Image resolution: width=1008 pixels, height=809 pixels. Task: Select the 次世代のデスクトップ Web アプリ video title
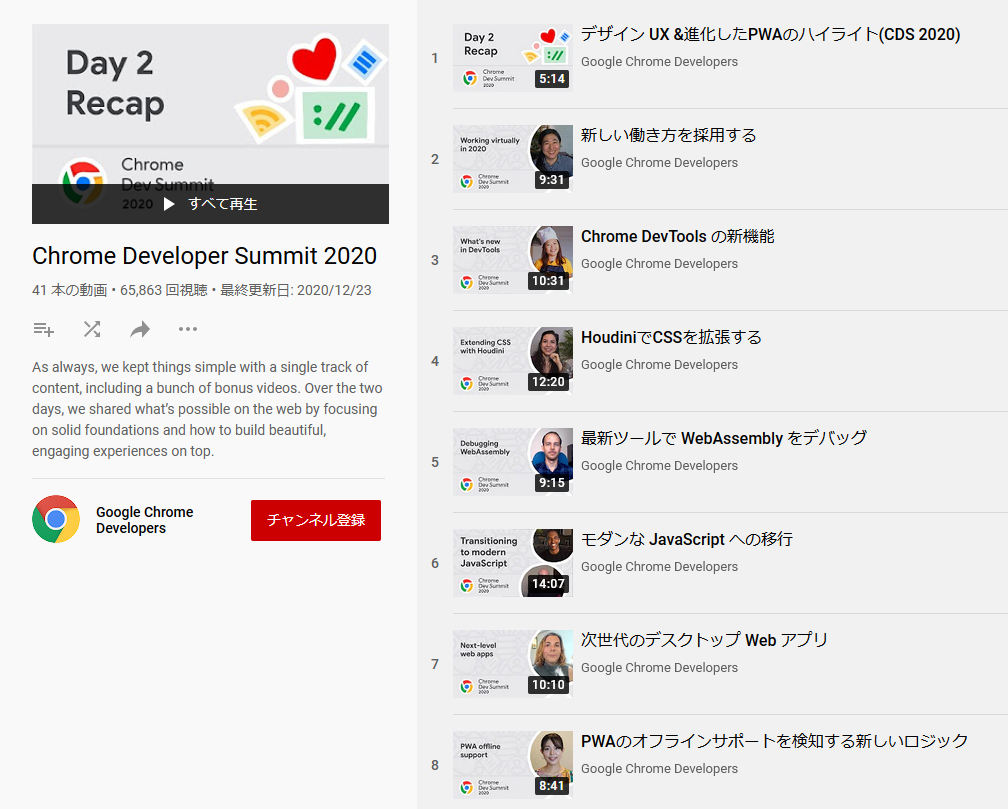(x=704, y=640)
